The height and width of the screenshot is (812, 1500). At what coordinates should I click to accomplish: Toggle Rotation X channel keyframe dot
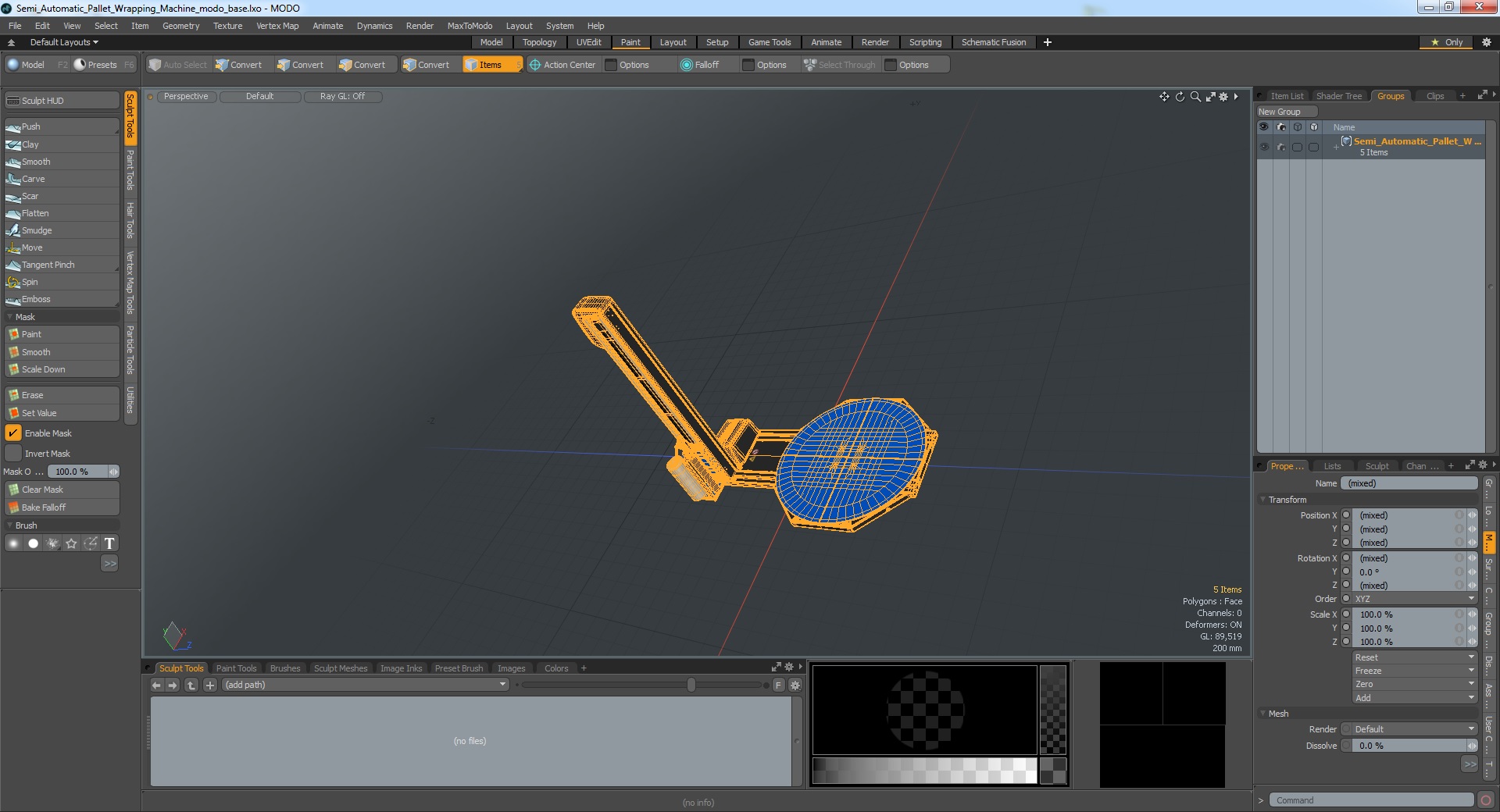1346,558
